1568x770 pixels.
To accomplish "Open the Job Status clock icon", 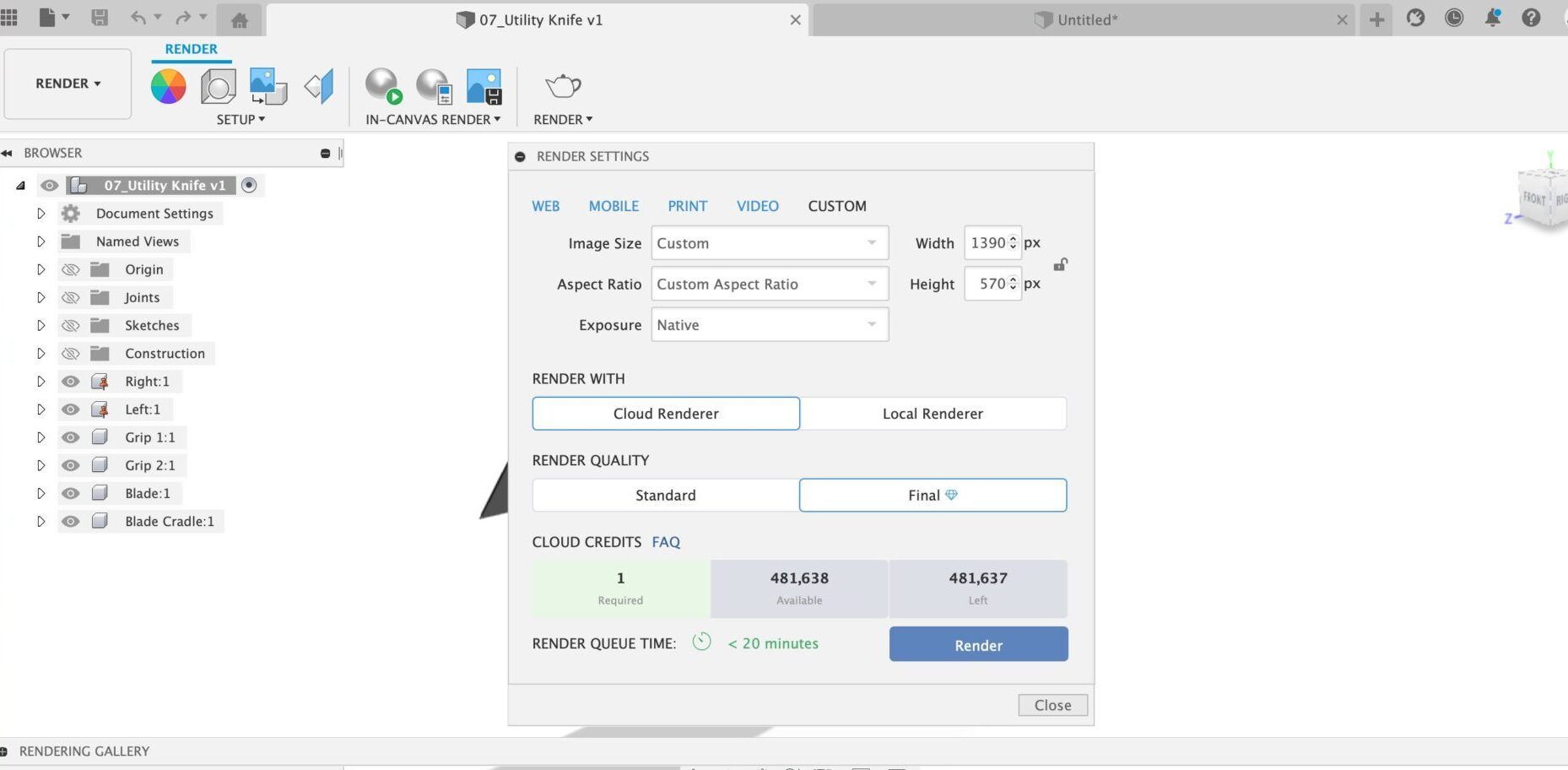I will (x=1454, y=18).
